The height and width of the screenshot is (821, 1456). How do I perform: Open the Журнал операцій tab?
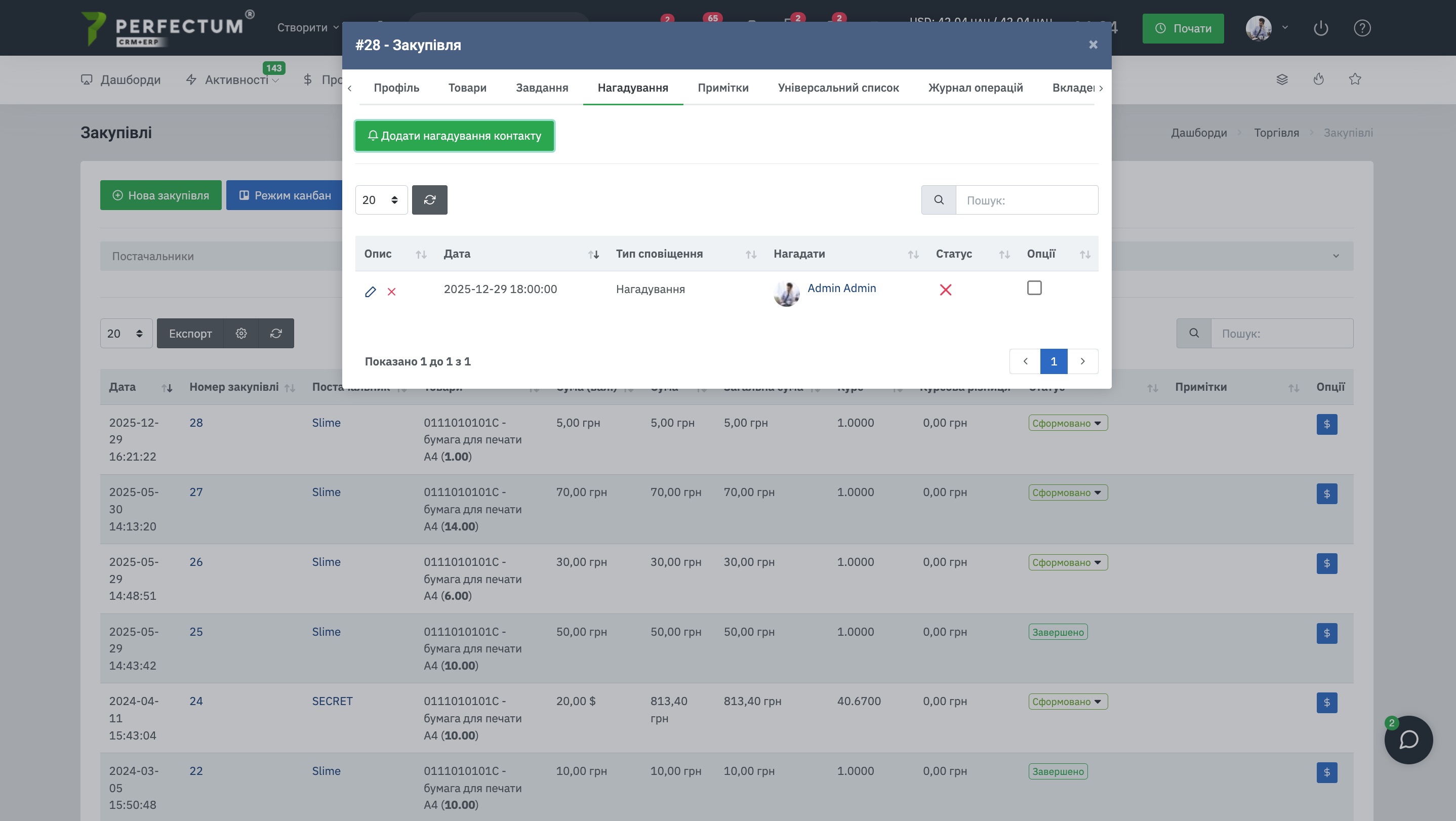click(x=975, y=88)
